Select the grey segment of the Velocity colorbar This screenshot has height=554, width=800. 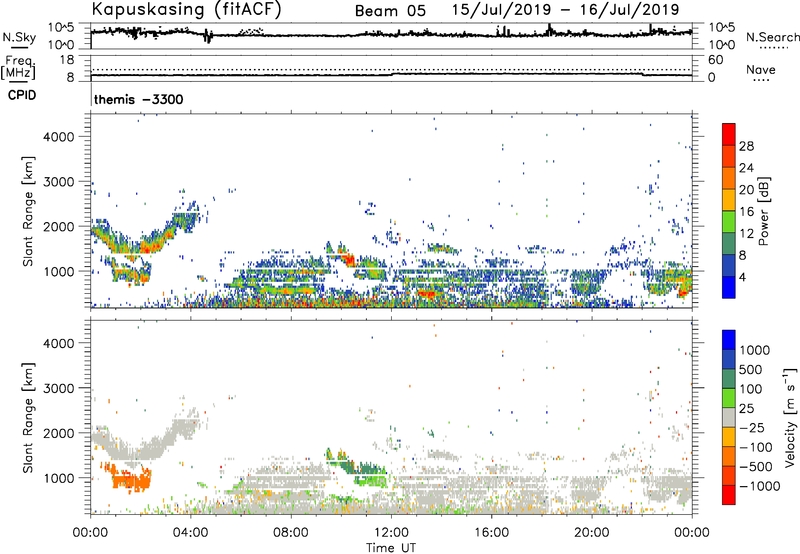tap(729, 418)
